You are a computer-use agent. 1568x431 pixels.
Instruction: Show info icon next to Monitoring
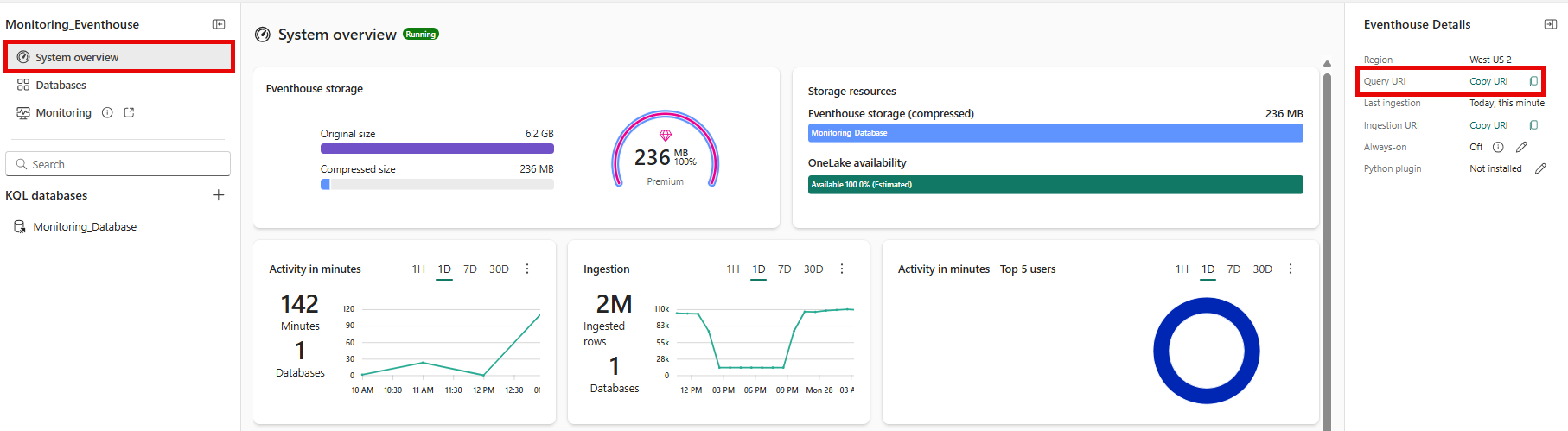[107, 112]
